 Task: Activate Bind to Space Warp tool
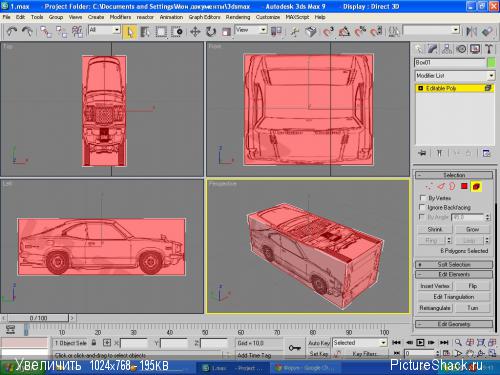pyautogui.click(x=77, y=32)
